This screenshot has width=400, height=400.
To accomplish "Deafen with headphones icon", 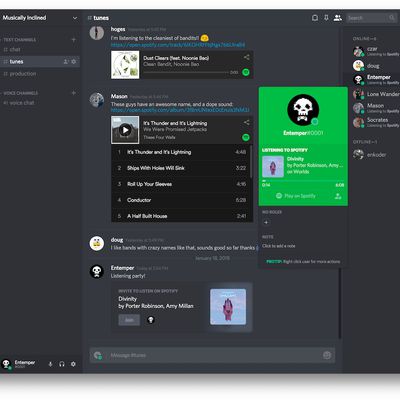I will click(x=62, y=364).
